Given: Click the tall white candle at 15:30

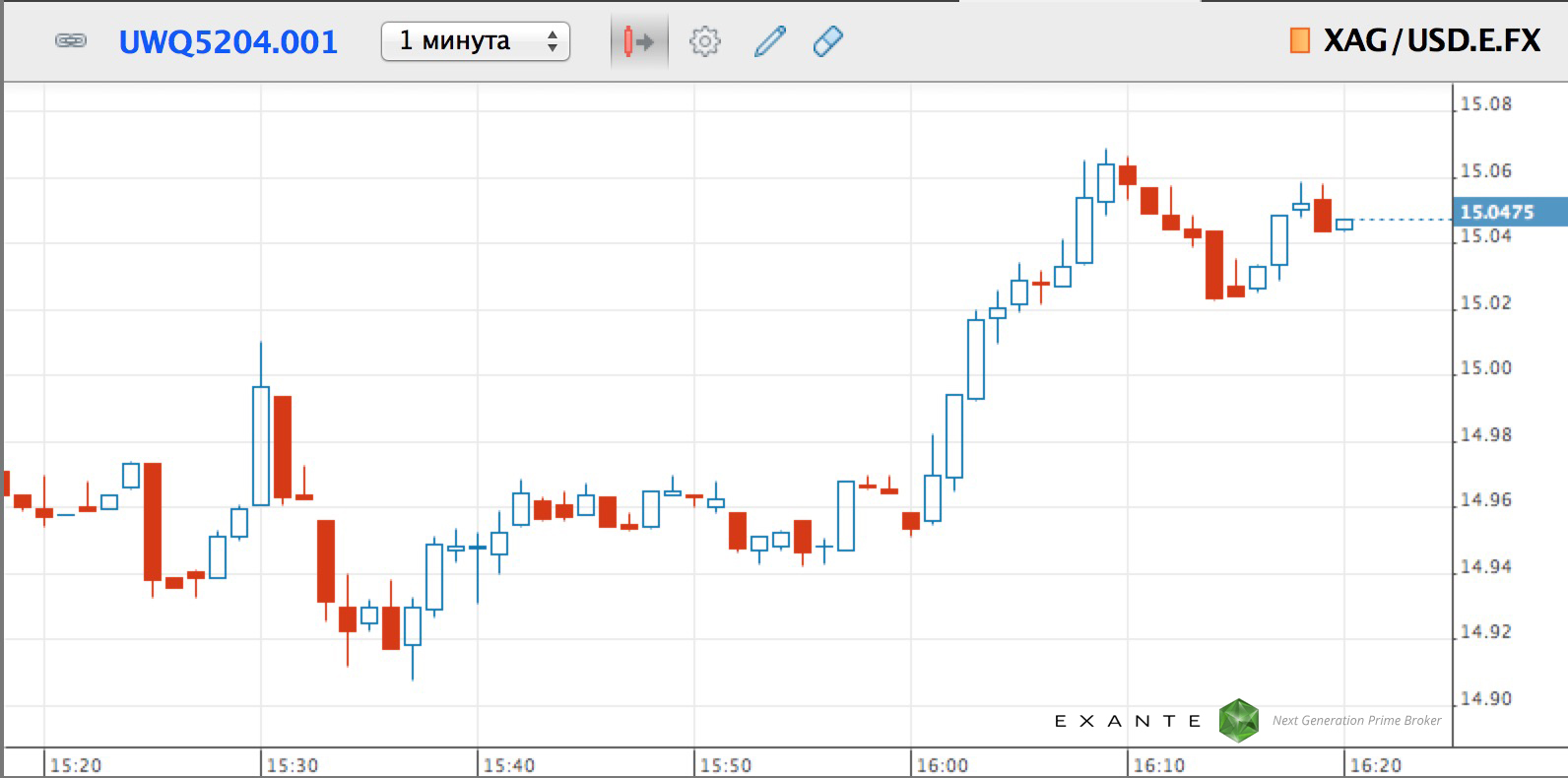Looking at the screenshot, I should 261,445.
